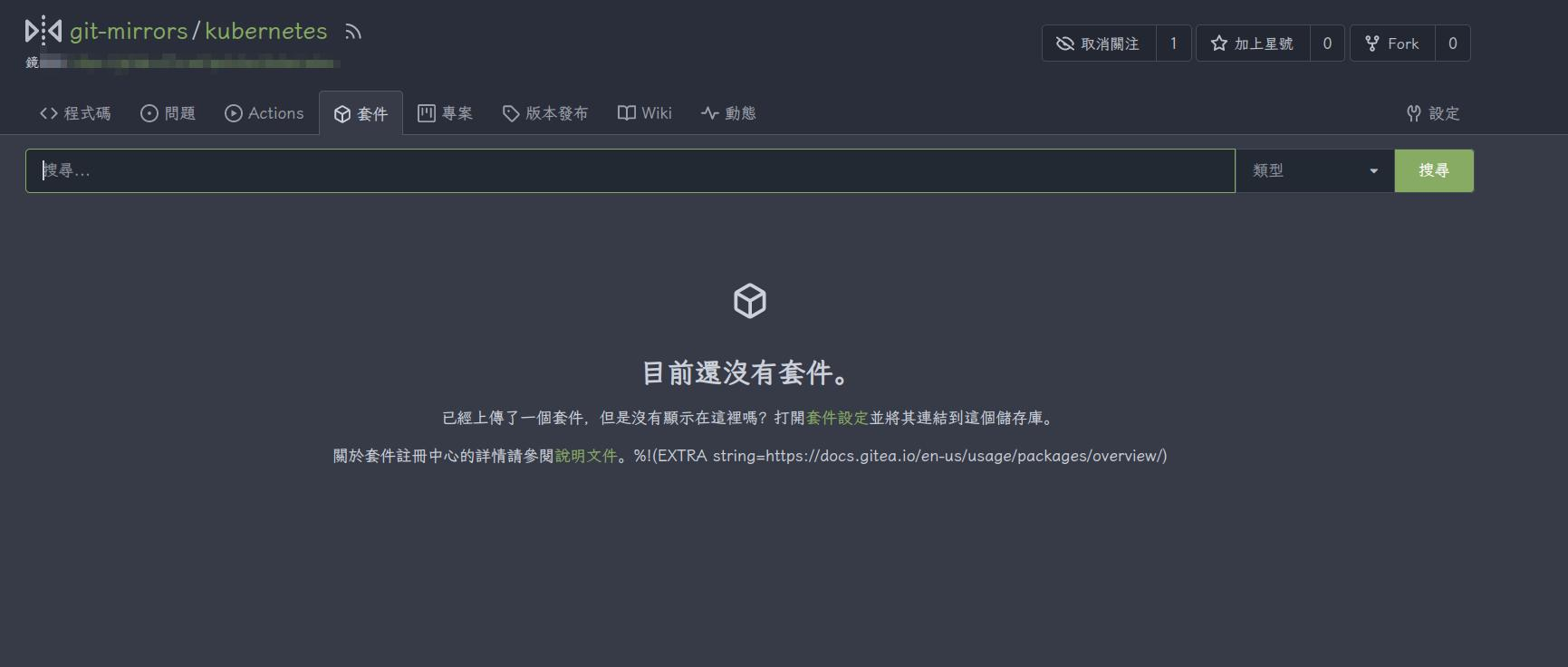1568x667 pixels.
Task: Click the mirror repository icon by git-mirrors
Action: 43,31
